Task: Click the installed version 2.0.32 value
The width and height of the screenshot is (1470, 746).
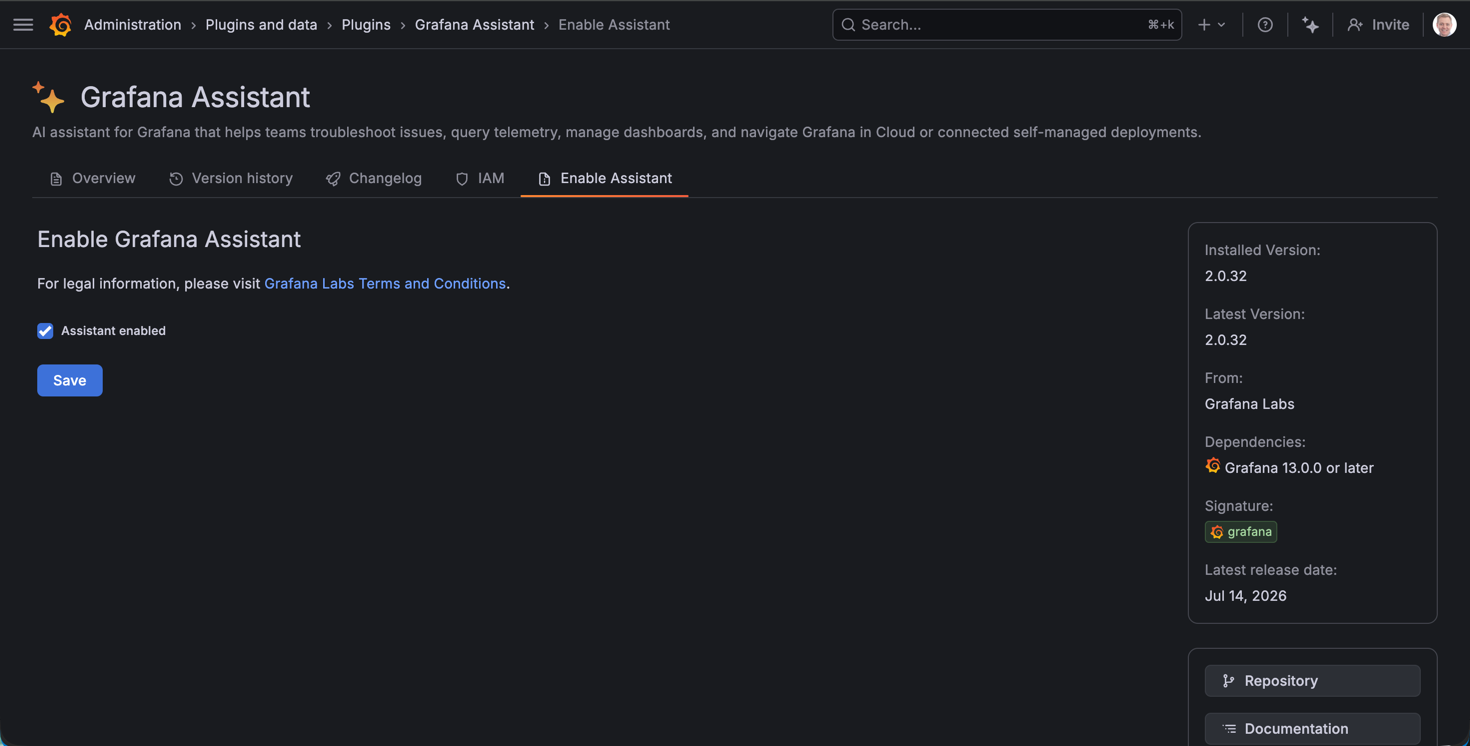Action: coord(1226,276)
